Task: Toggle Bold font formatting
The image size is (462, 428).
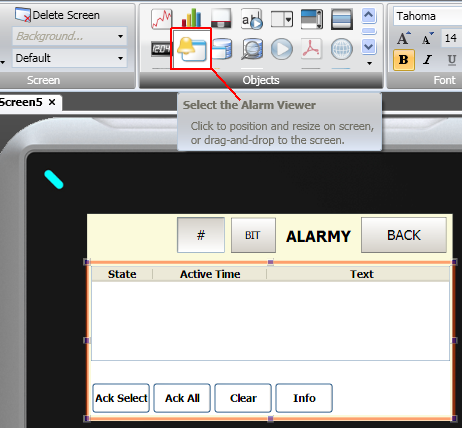Action: [404, 60]
